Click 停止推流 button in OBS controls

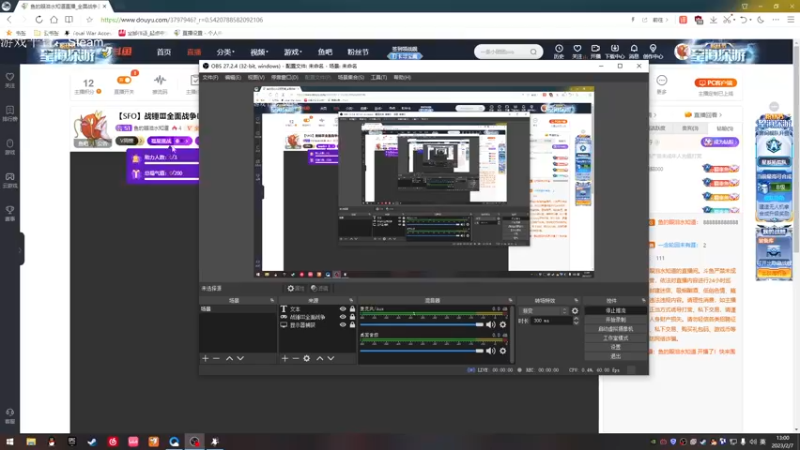616,311
